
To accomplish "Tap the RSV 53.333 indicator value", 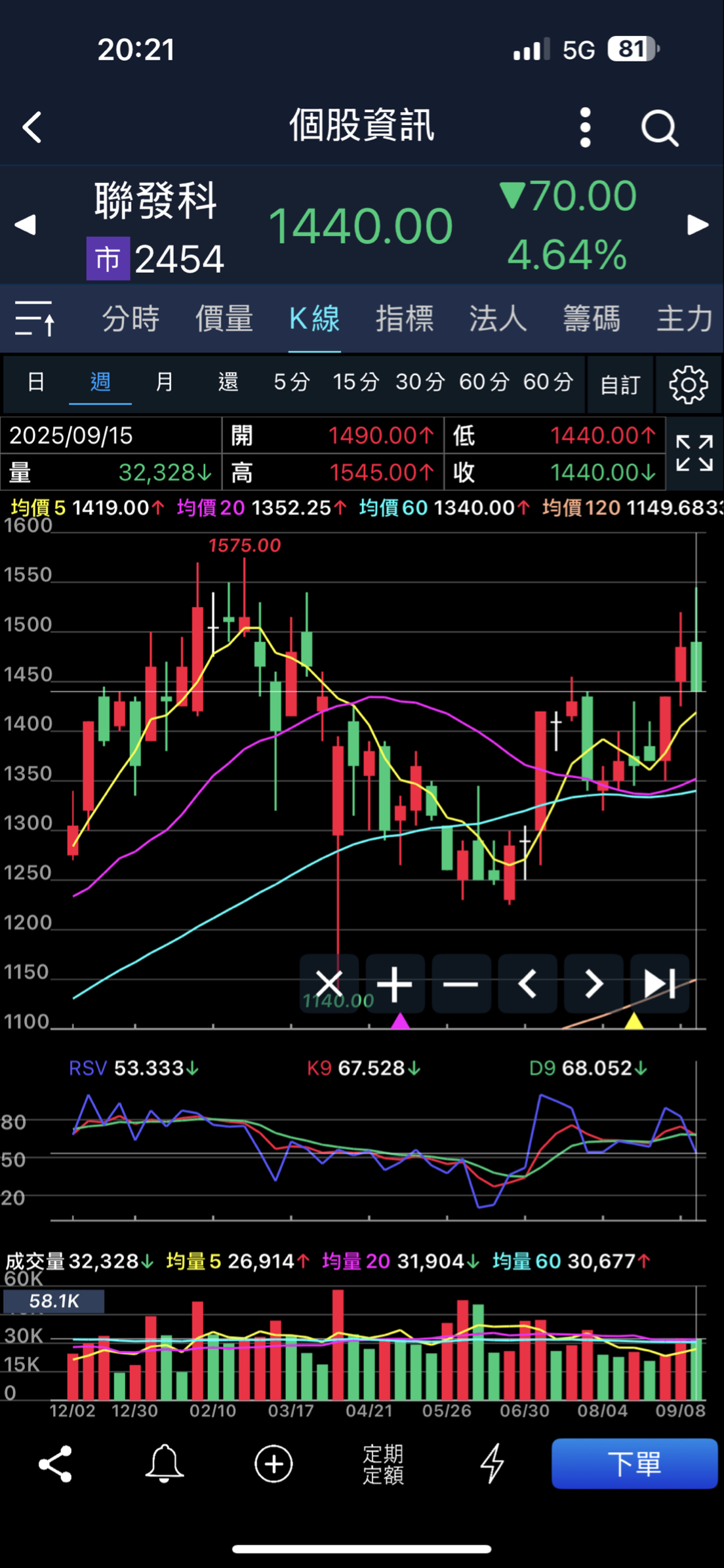I will point(134,1068).
